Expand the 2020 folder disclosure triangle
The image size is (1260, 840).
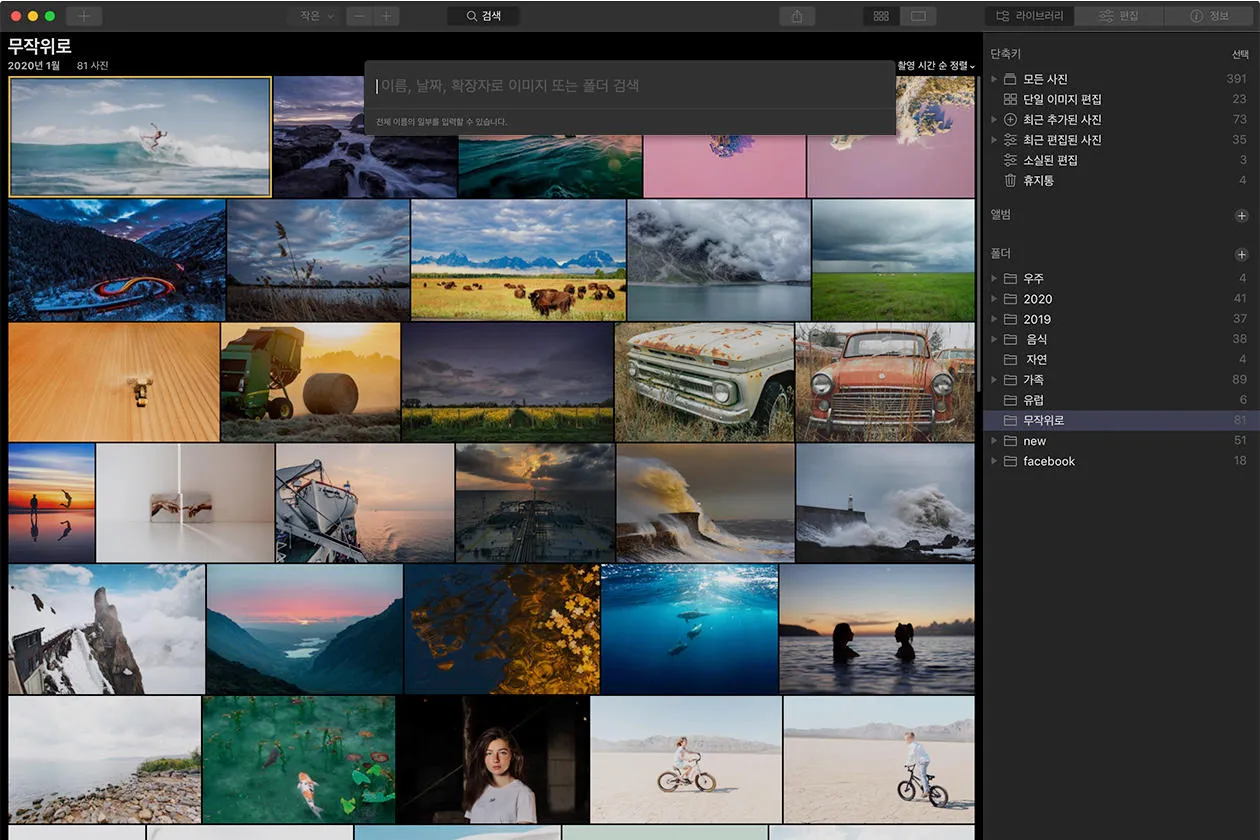click(994, 299)
